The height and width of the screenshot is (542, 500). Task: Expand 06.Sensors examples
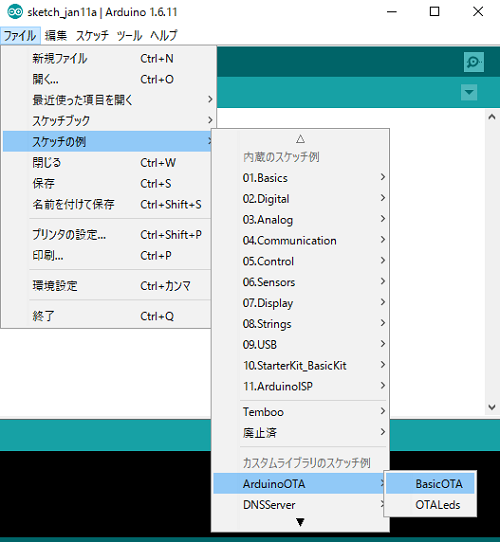point(300,282)
